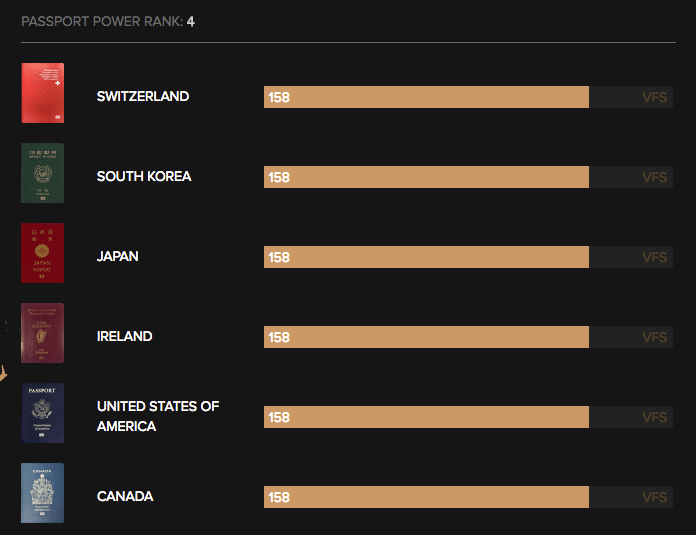Open UNITED STATES OF AMERICA link
Image resolution: width=696 pixels, height=535 pixels.
tap(158, 416)
